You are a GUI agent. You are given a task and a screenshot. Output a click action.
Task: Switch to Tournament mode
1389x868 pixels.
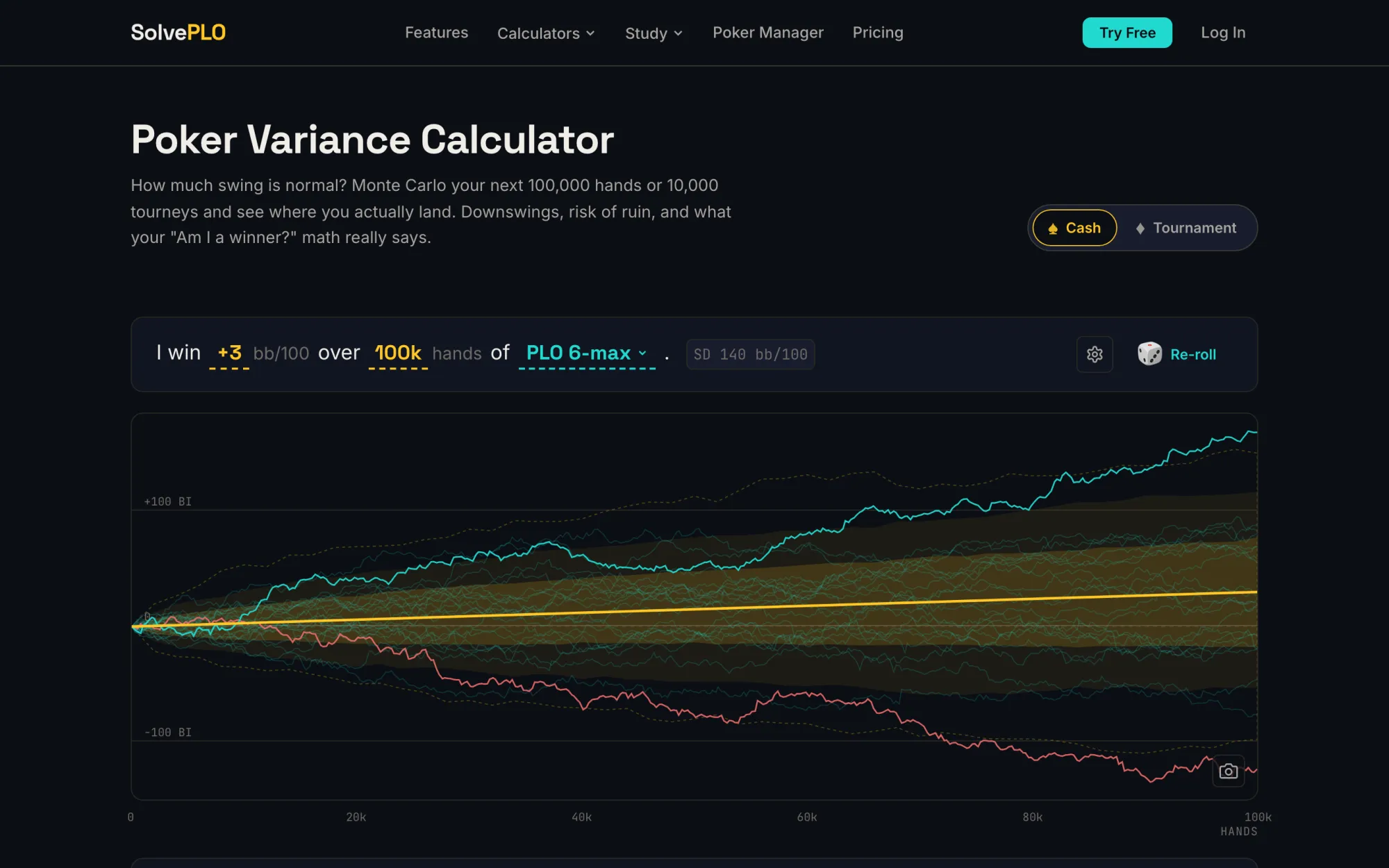(x=1186, y=228)
